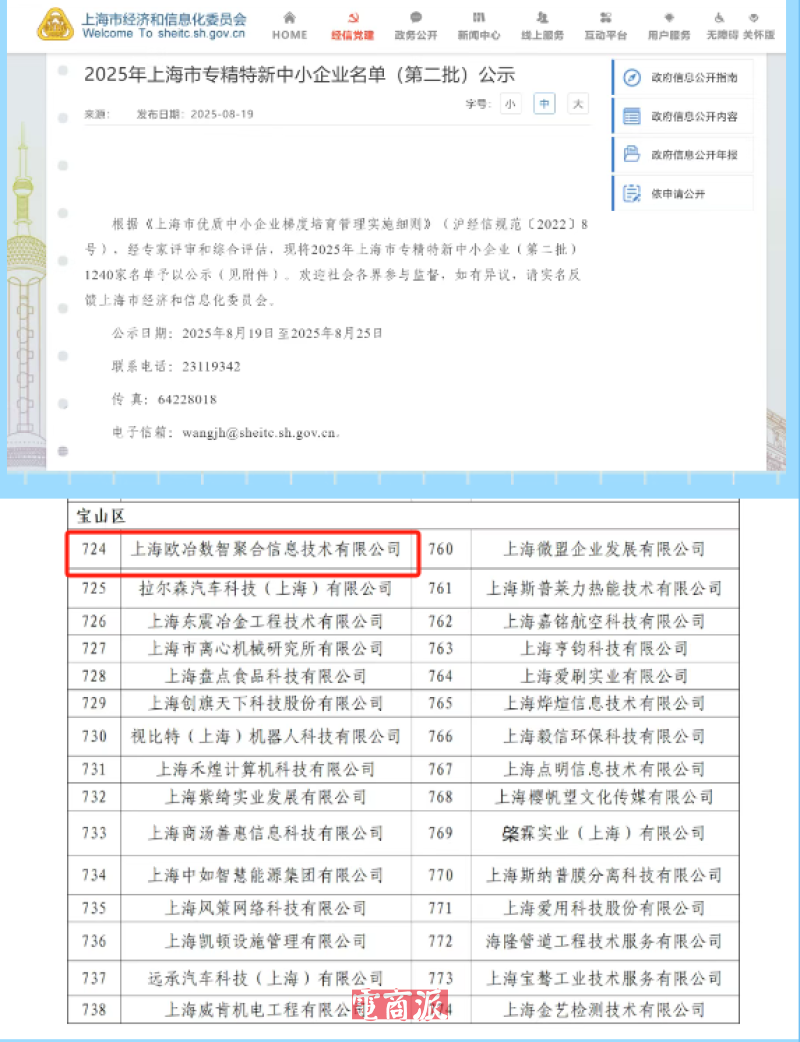Open the 经信党建 navigation item
This screenshot has width=800, height=1042.
coord(352,27)
